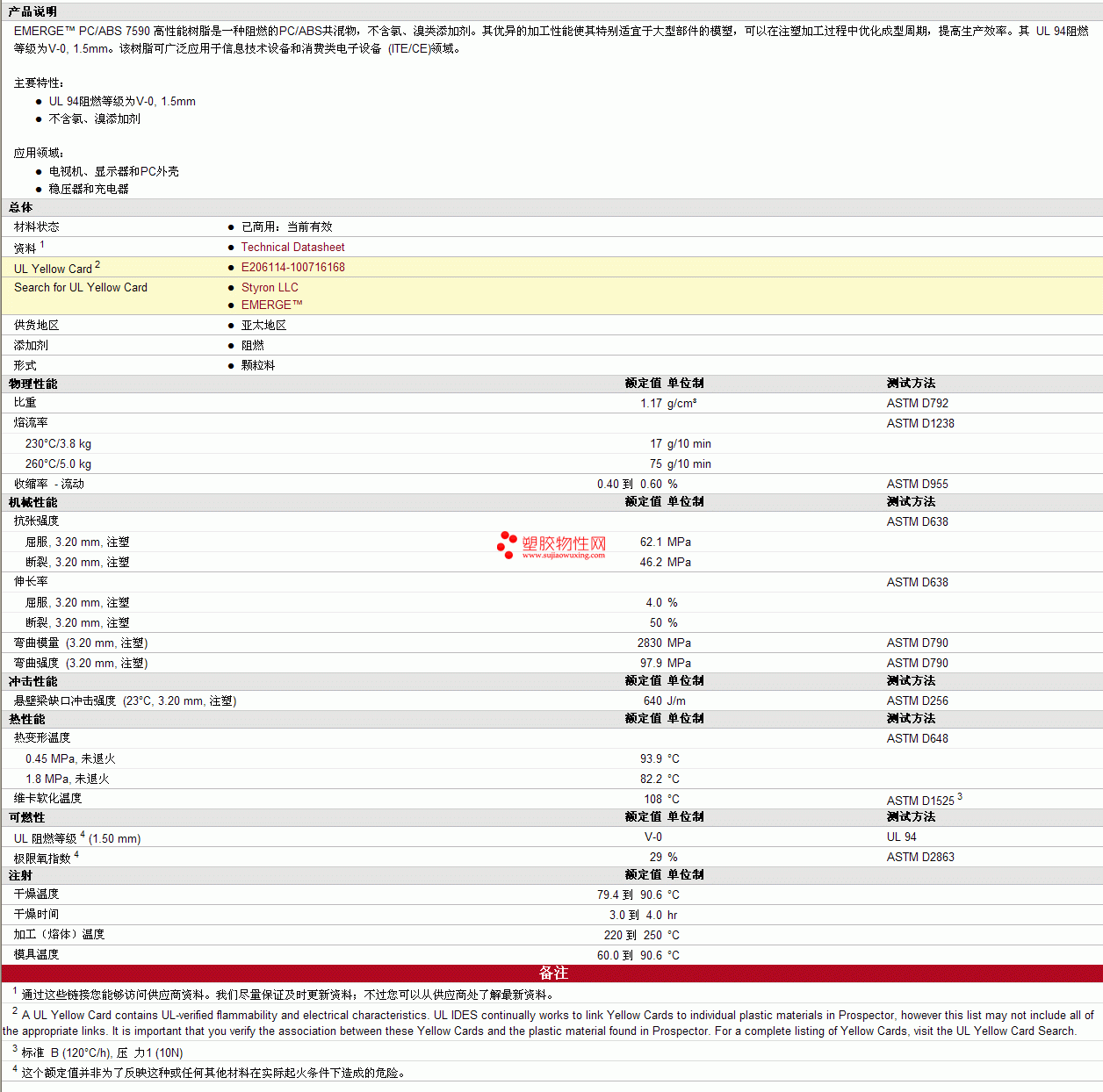The image size is (1103, 1092).
Task: Select the 17 g/10 min value
Action: coord(681,444)
